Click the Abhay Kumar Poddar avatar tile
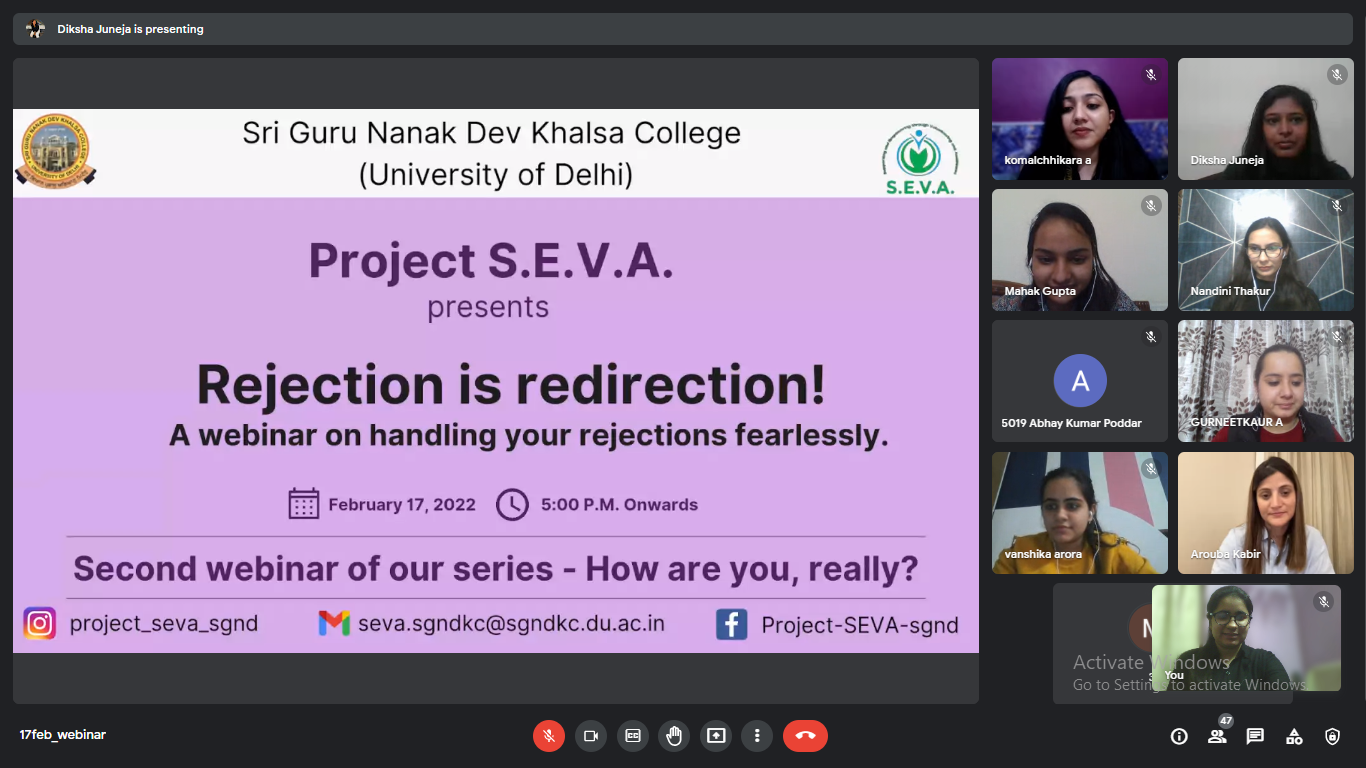The height and width of the screenshot is (768, 1366). tap(1079, 381)
